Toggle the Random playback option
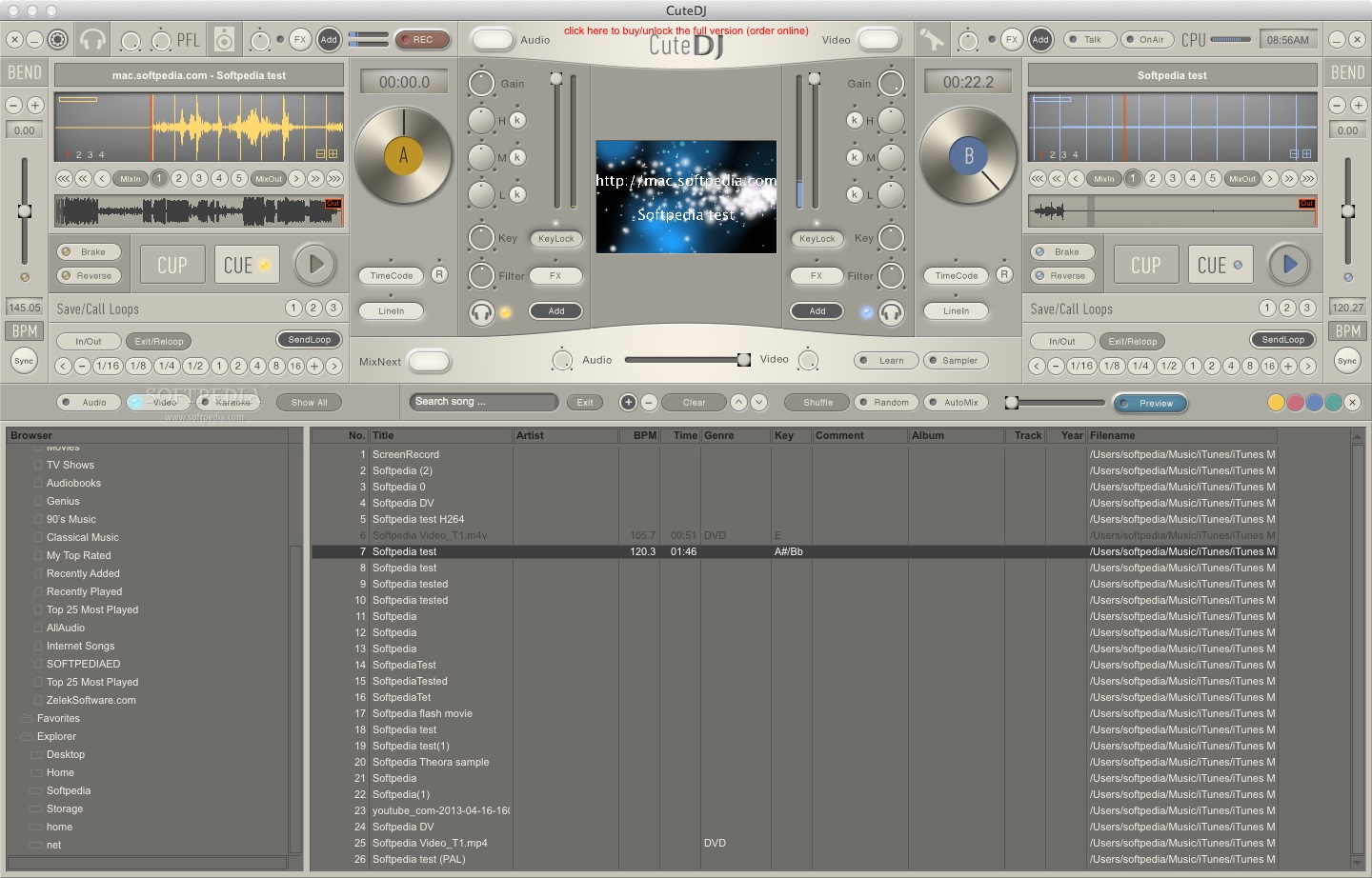Image resolution: width=1372 pixels, height=878 pixels. tap(885, 403)
